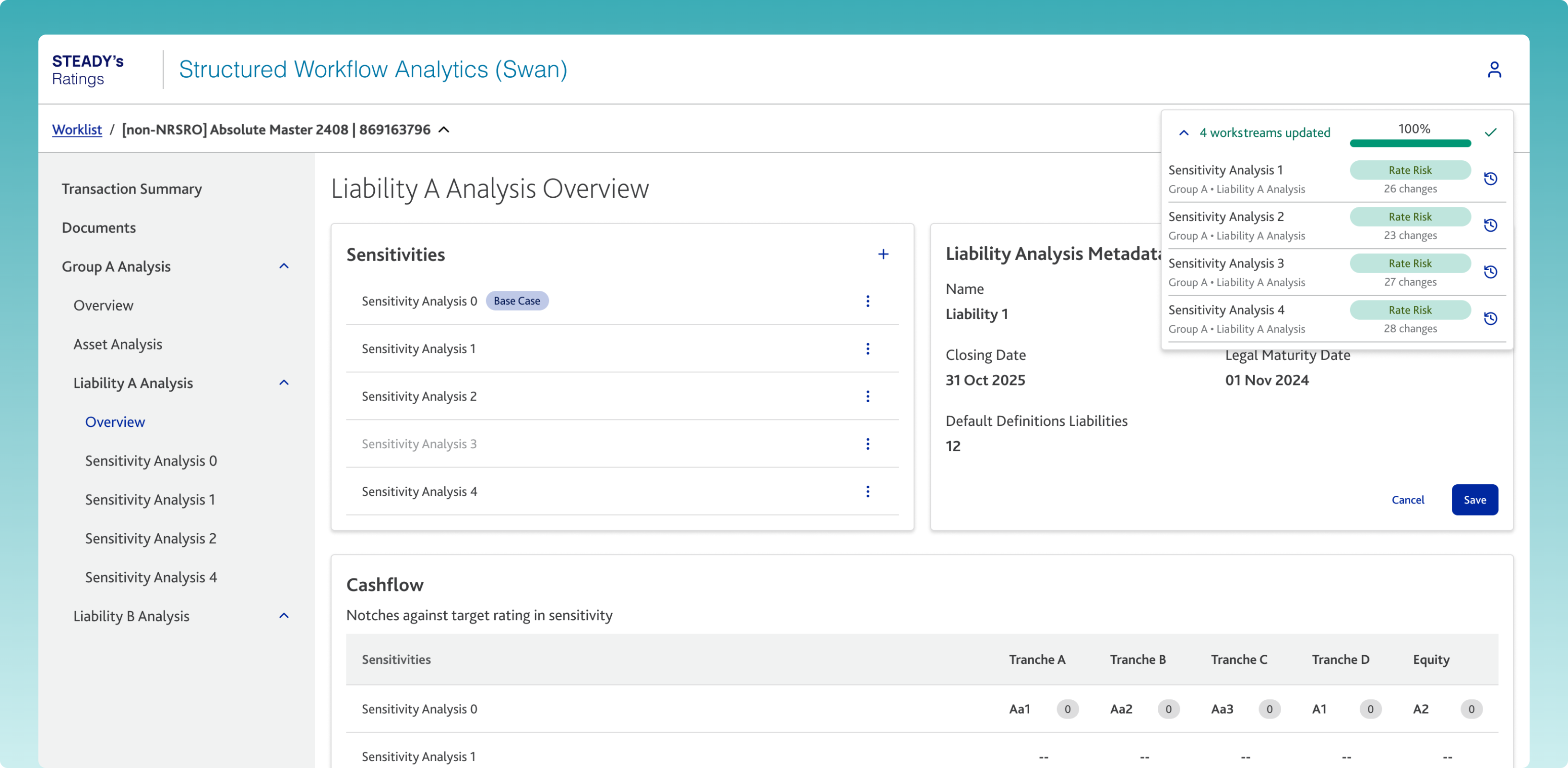
Task: Click Sensitivity Analysis 0 row in Cashflow table
Action: (922, 709)
